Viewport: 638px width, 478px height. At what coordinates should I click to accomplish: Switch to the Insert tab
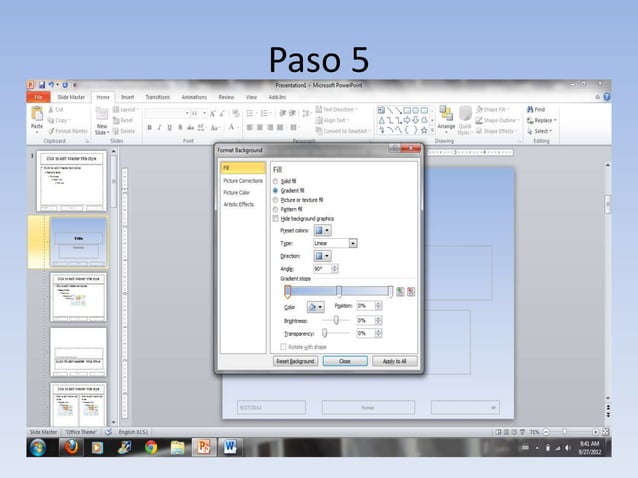pyautogui.click(x=127, y=97)
